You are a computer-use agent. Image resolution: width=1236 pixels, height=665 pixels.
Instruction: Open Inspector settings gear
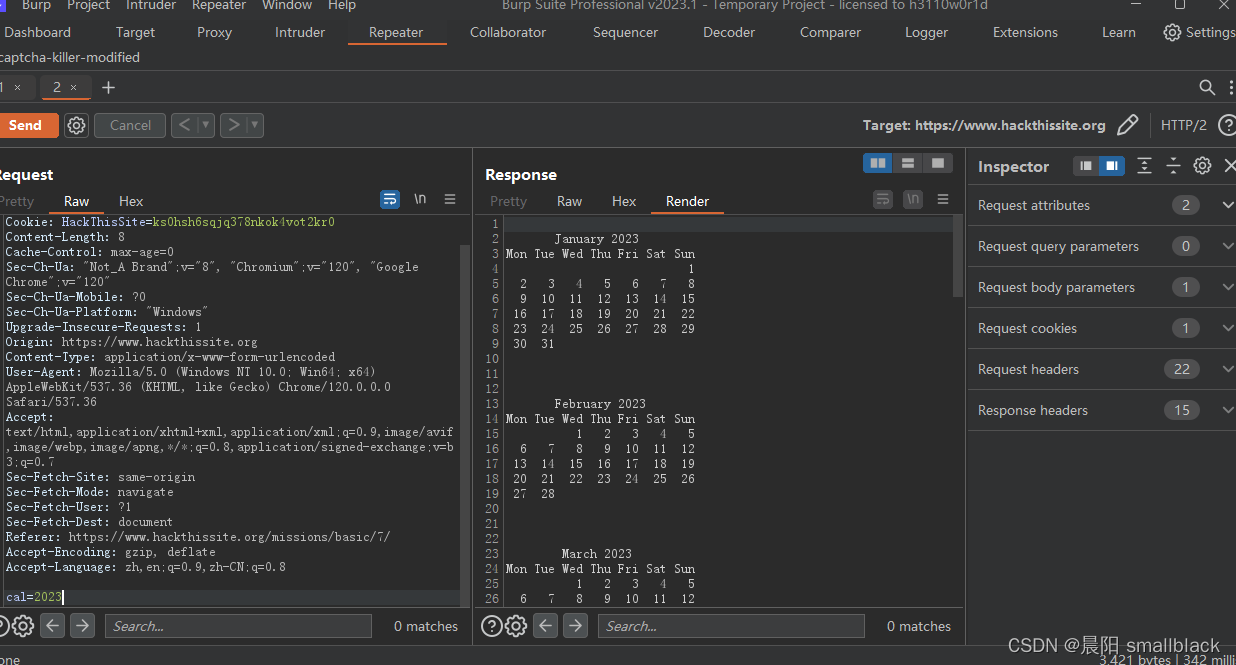(1202, 166)
